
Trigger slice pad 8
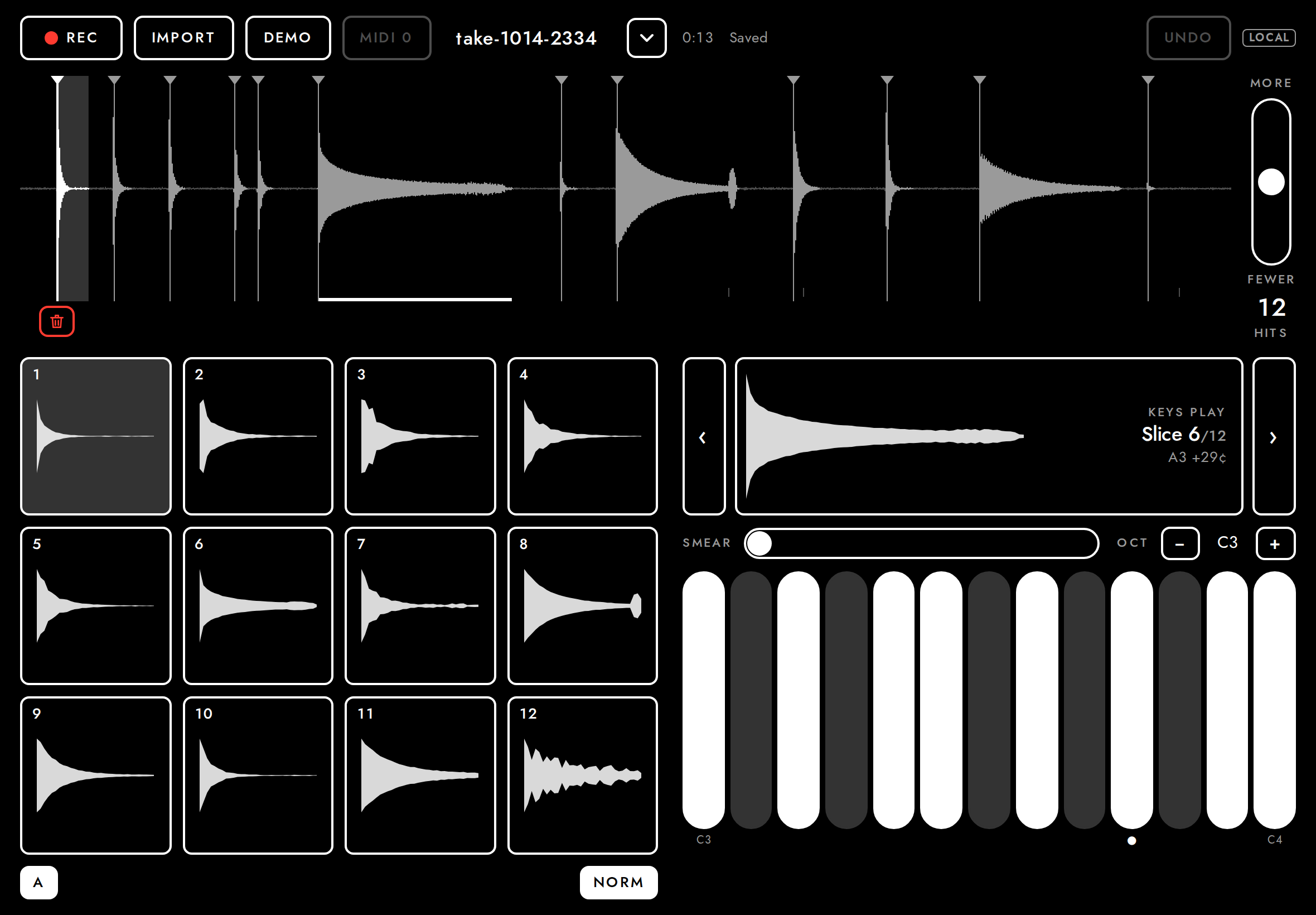pos(582,606)
